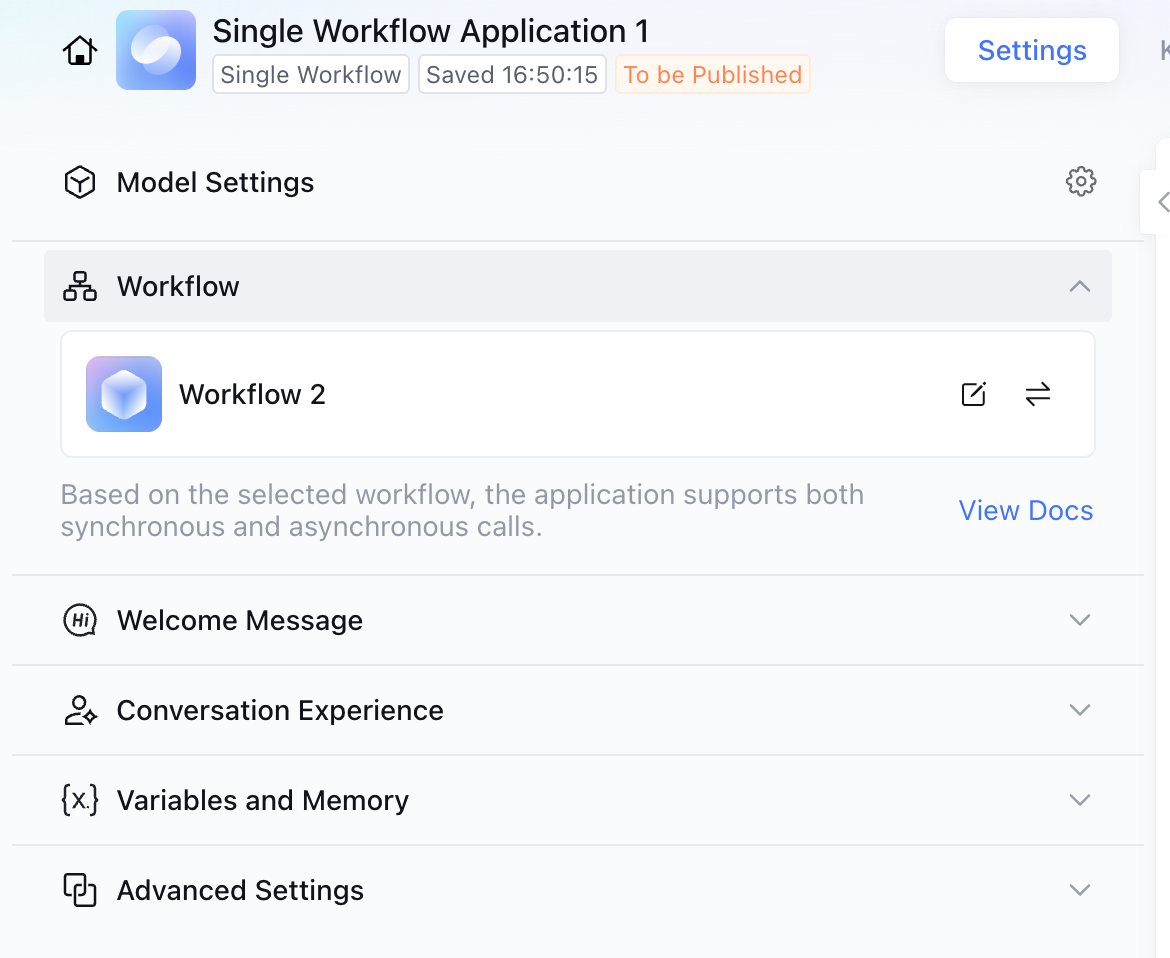Expand the Conversation Experience section
This screenshot has height=958, width=1170.
click(1079, 710)
